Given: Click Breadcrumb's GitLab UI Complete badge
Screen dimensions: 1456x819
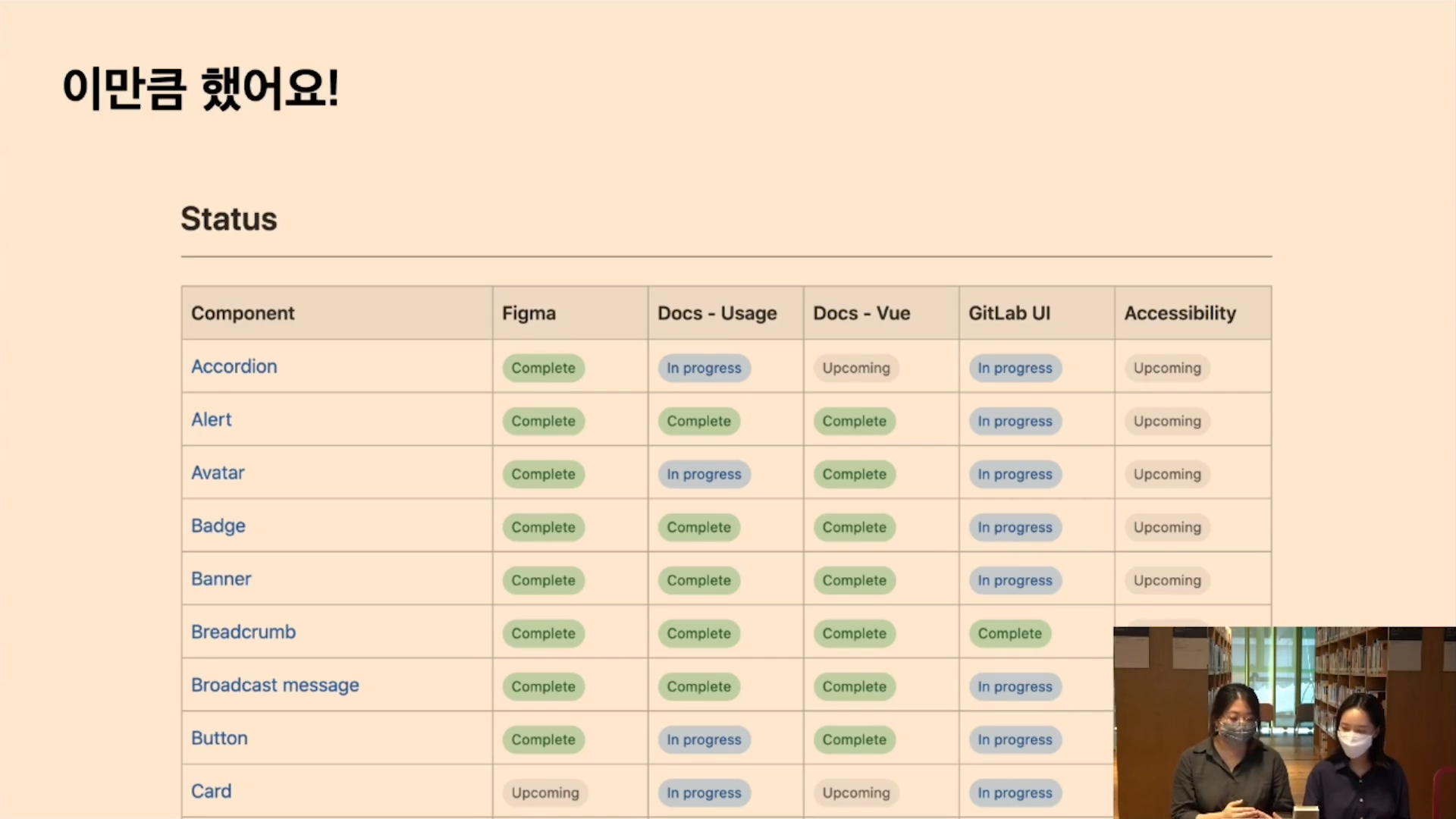Looking at the screenshot, I should pyautogui.click(x=1009, y=633).
